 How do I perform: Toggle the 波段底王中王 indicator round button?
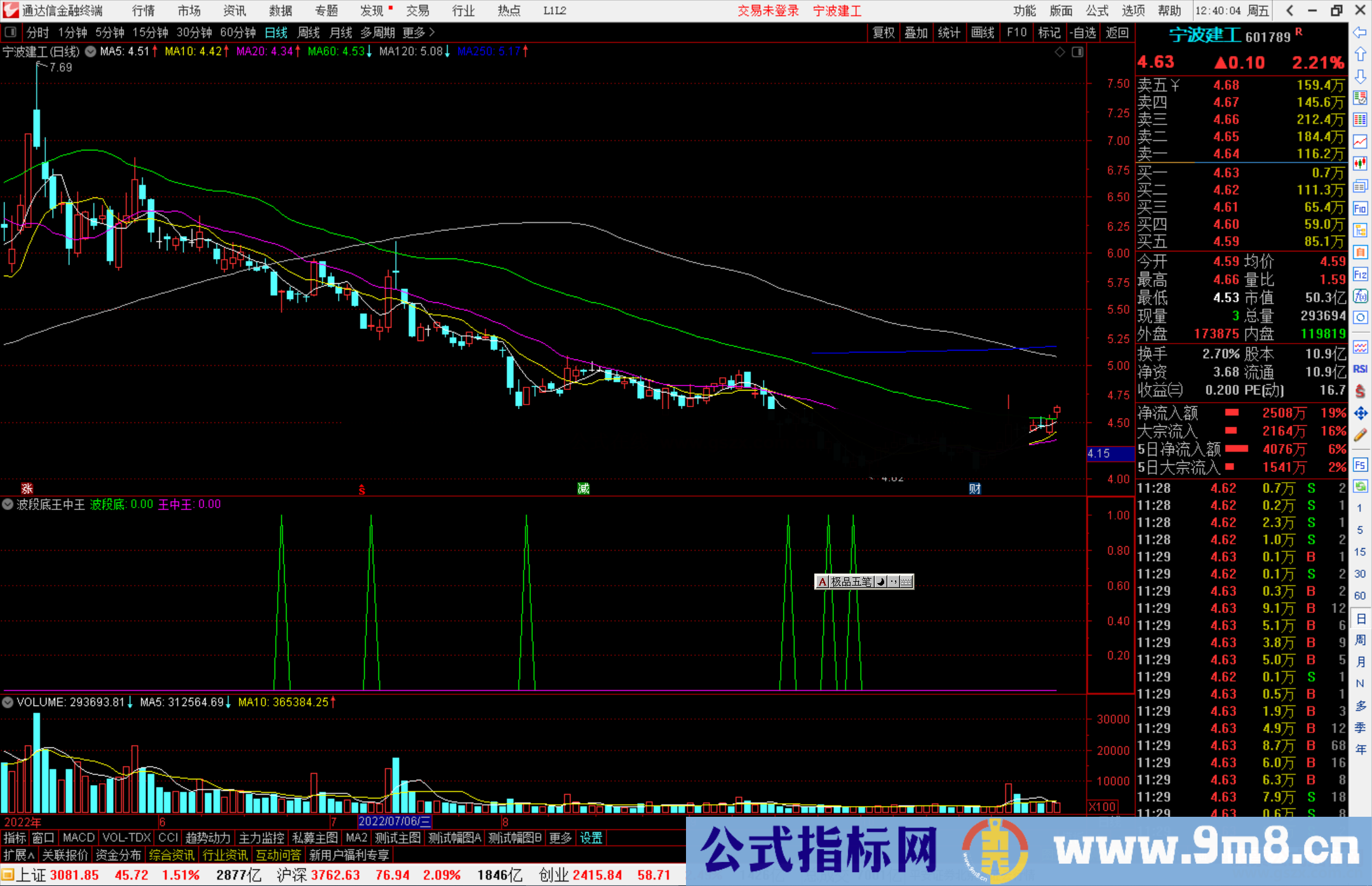tap(8, 504)
